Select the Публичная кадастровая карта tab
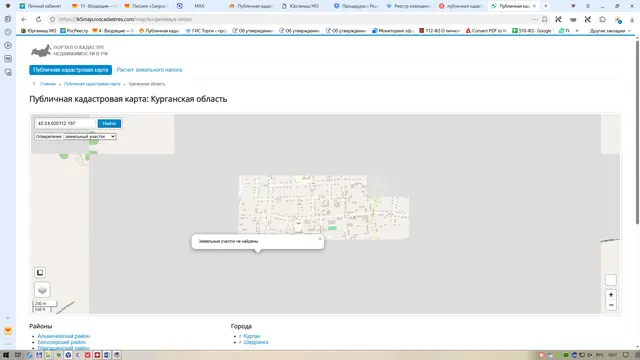The width and height of the screenshot is (640, 360). [70, 70]
